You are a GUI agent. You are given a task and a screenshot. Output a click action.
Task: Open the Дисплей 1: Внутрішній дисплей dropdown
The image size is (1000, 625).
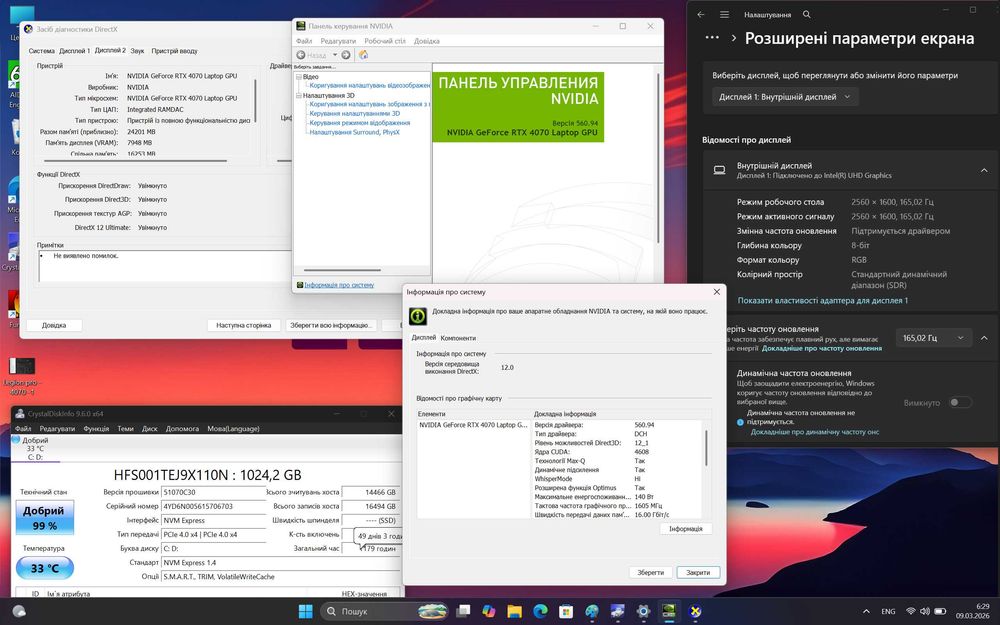[x=785, y=97]
